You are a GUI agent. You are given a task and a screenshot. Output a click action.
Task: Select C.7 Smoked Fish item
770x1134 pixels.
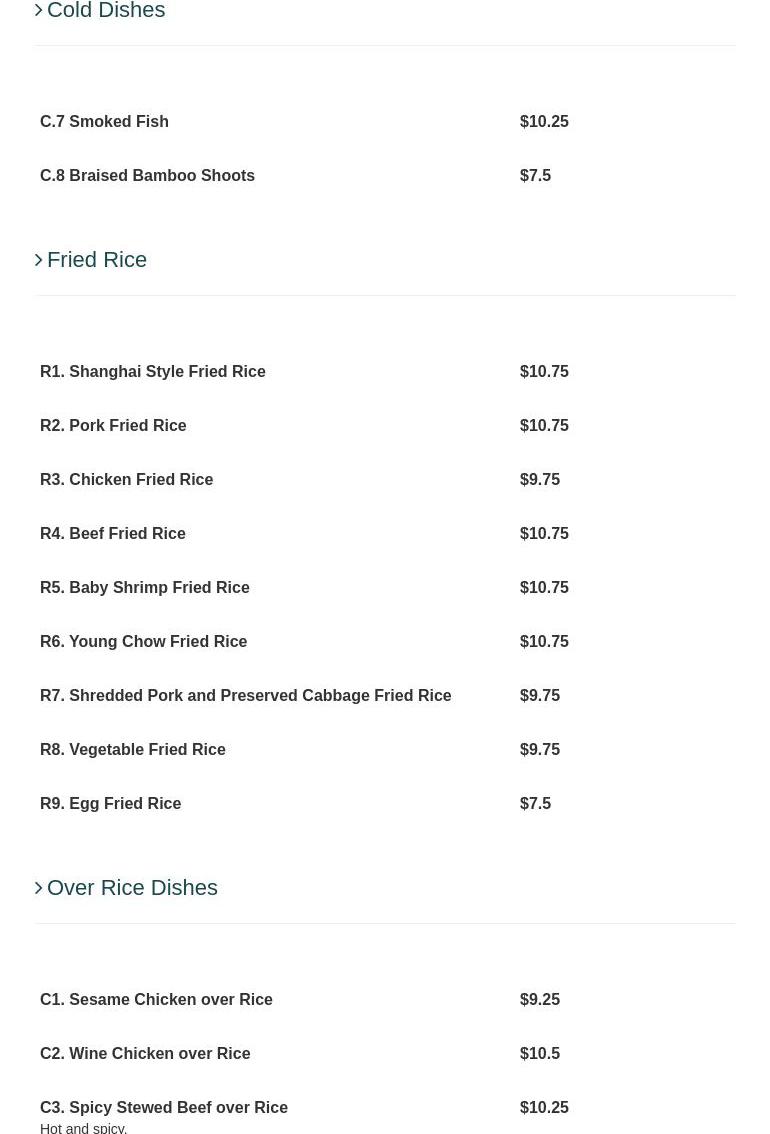104,122
